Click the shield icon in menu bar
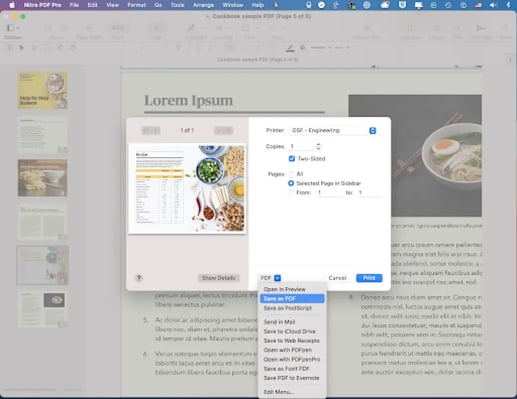Screen dimensions: 517x399 pos(402,5)
